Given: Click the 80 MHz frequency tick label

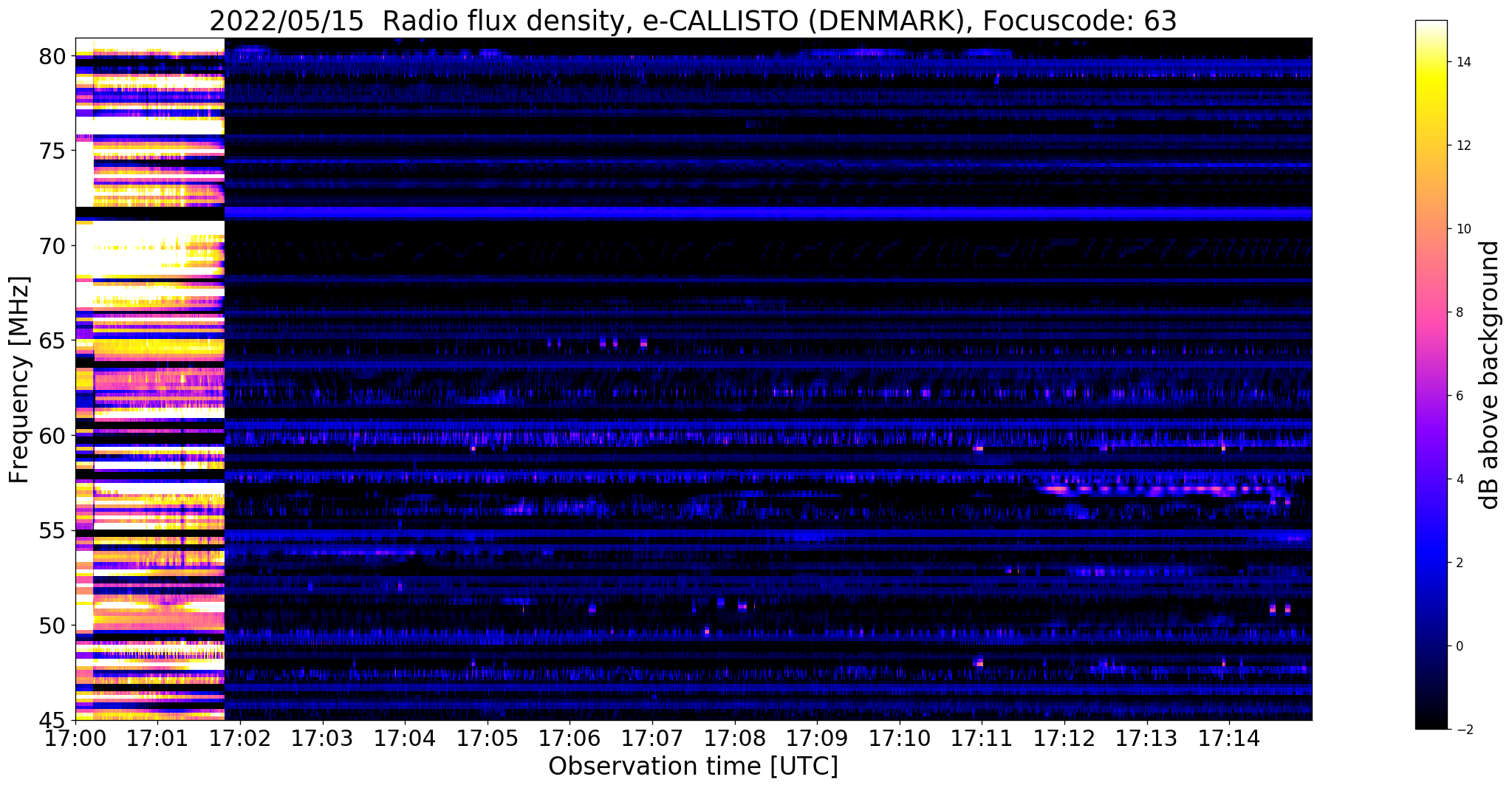Looking at the screenshot, I should click(x=54, y=56).
